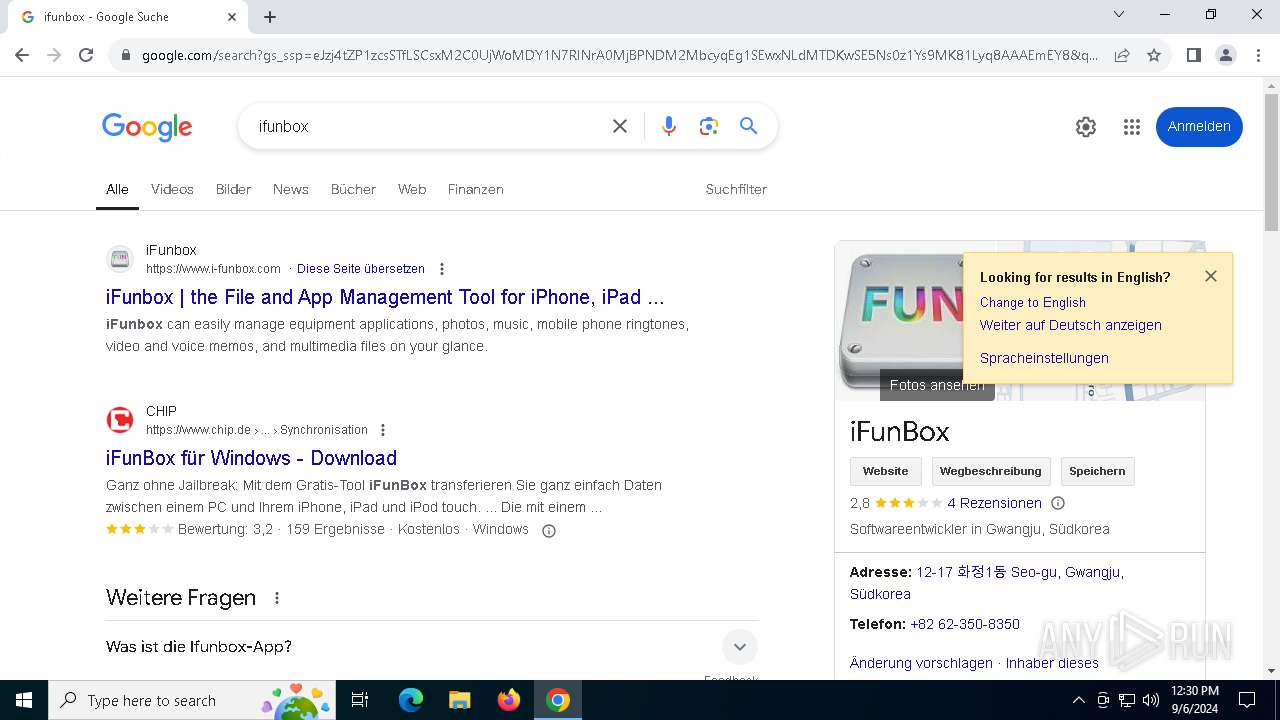Open Google settings gear
The image size is (1280, 720).
coord(1086,127)
